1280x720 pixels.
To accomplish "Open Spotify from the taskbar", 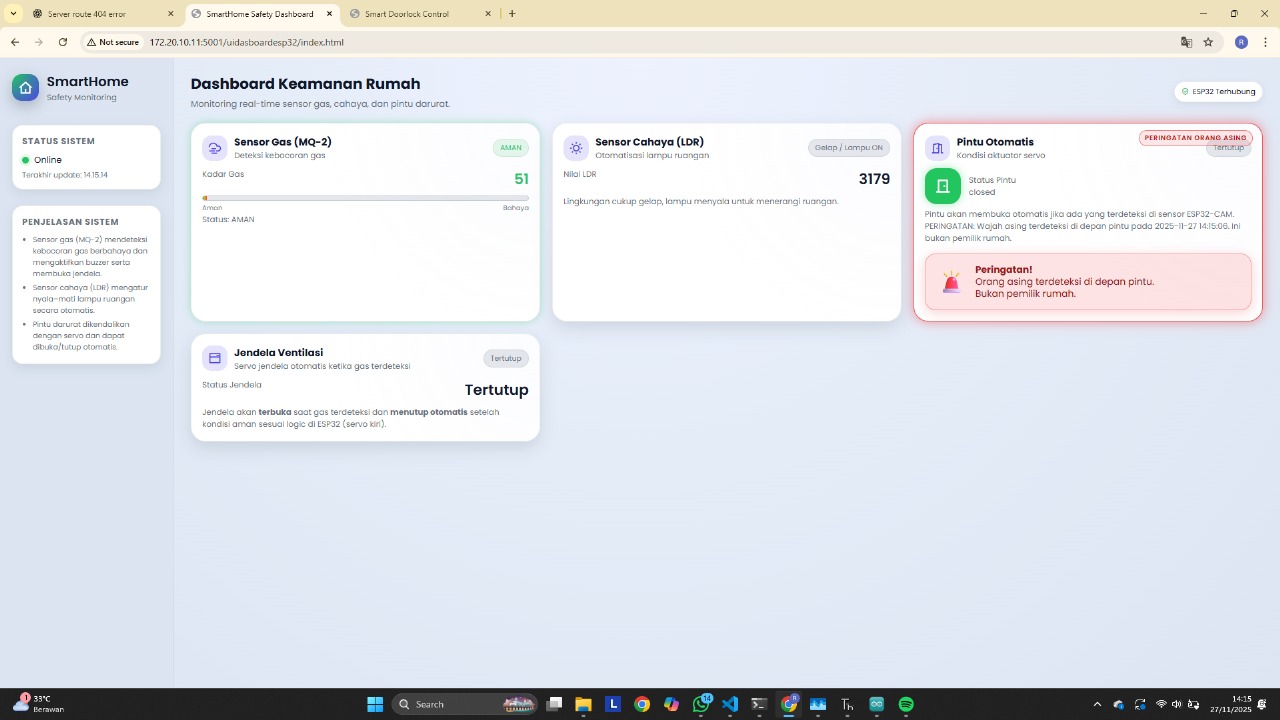I will (906, 704).
